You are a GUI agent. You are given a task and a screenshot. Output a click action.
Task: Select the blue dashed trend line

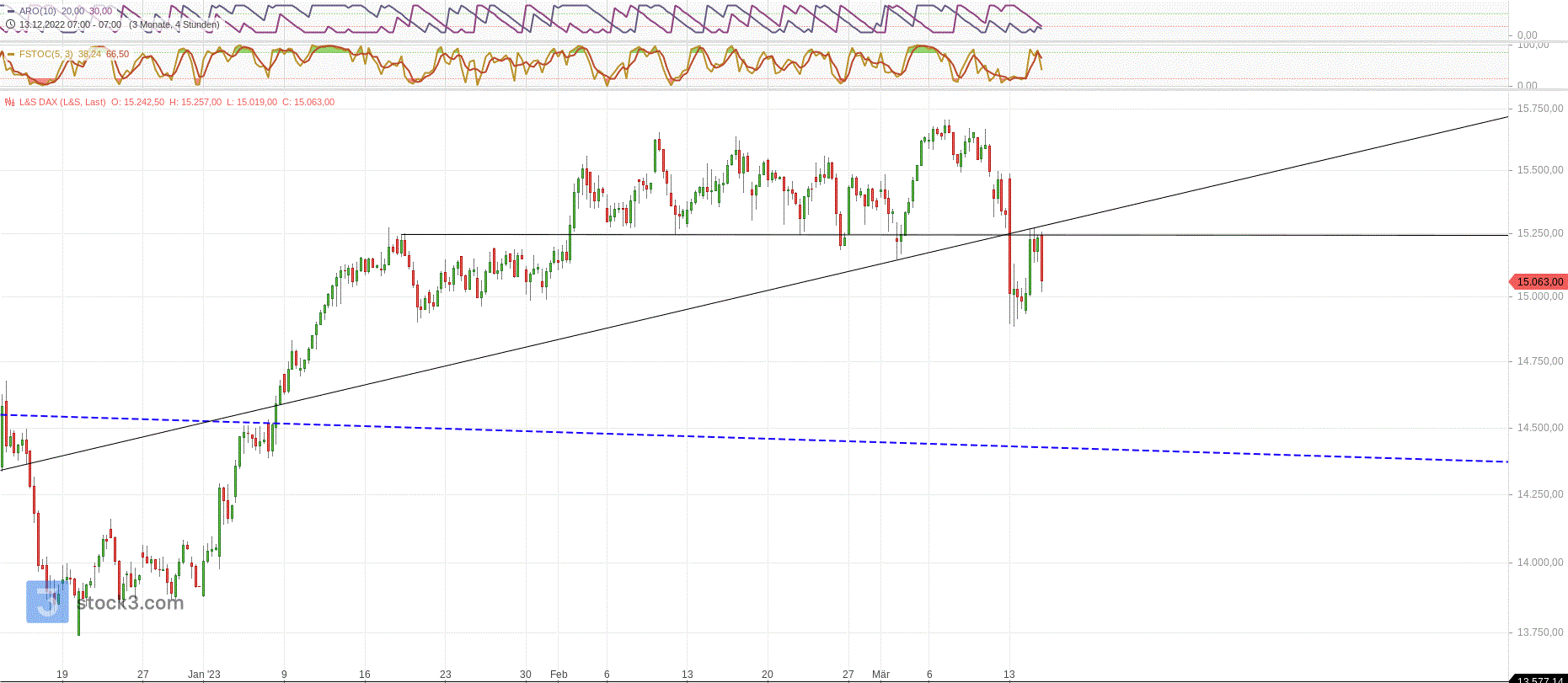point(754,438)
